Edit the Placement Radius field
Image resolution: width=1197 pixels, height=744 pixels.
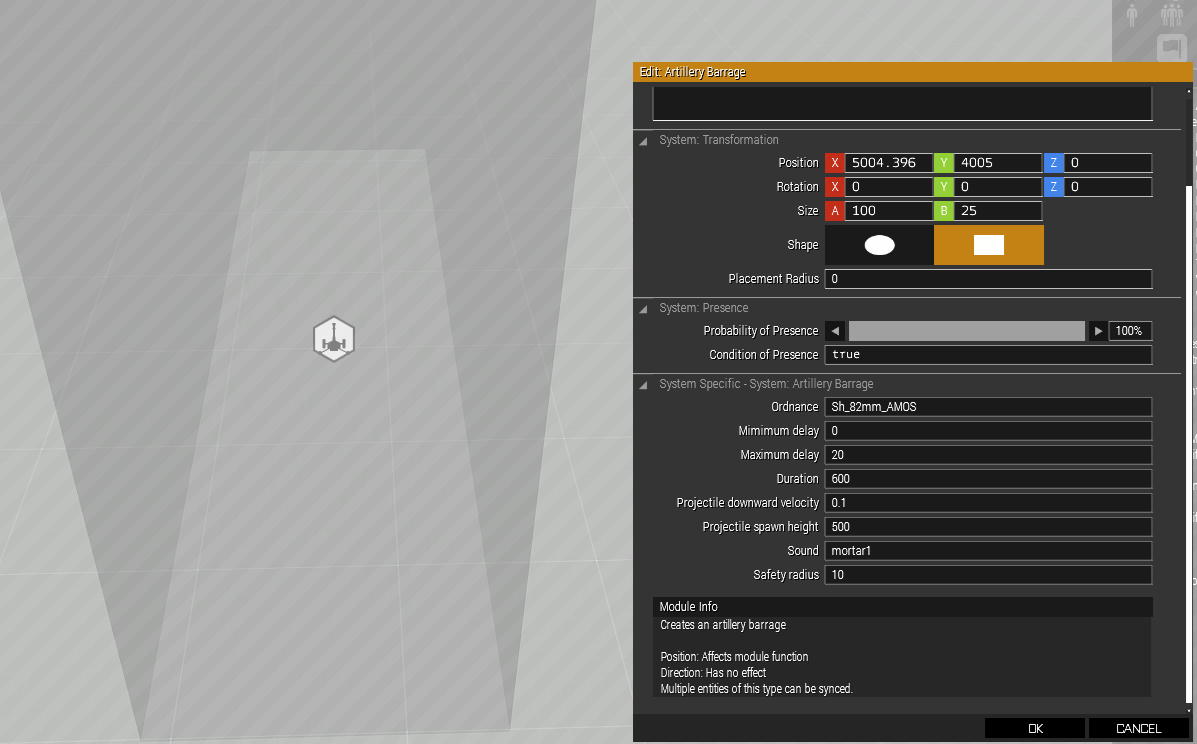pos(989,279)
